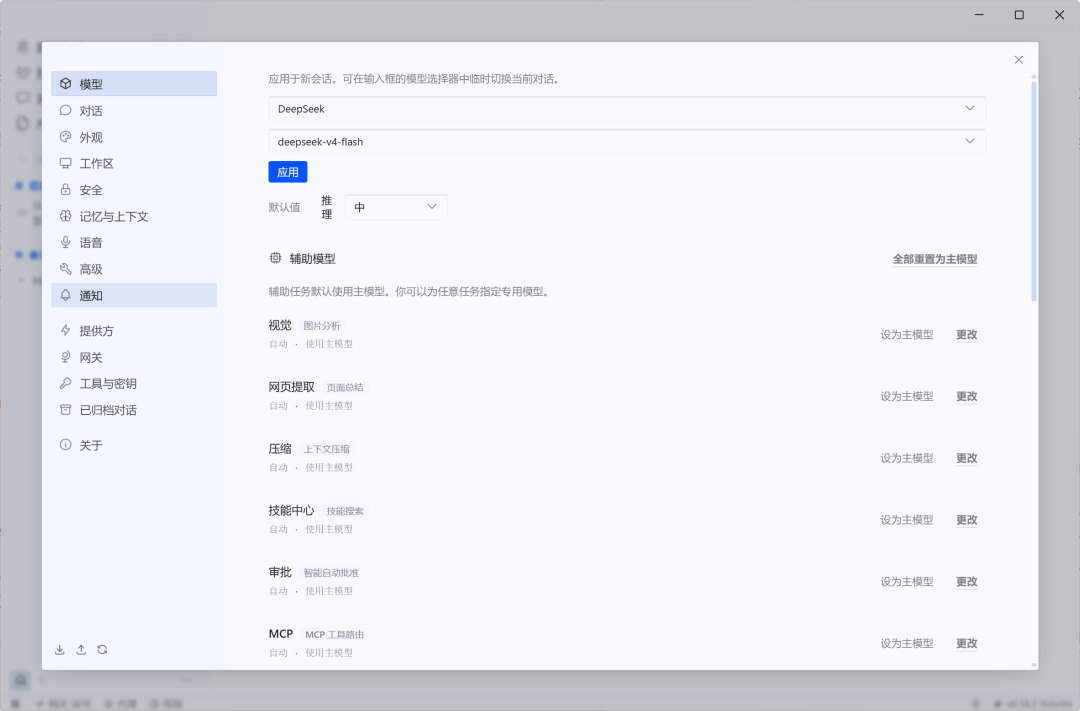Viewport: 1080px width, 711px height.
Task: Click 设为主模型 in the 压缩 row
Action: [906, 458]
